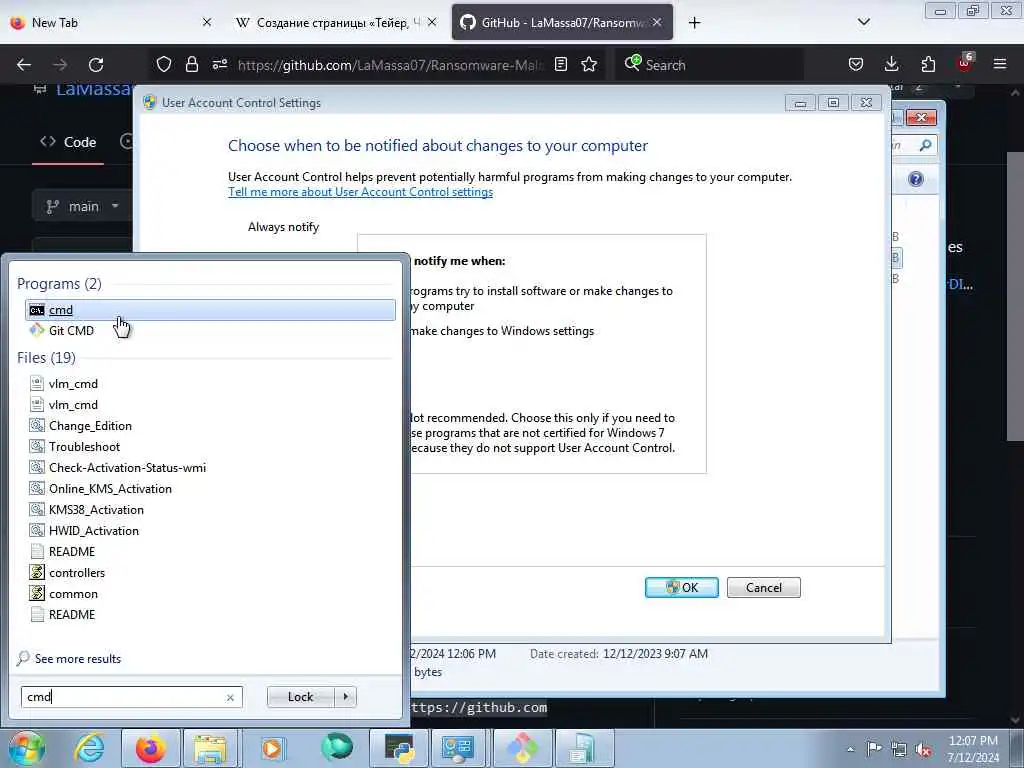Bookmark this page with star icon
This screenshot has width=1024, height=768.
coord(589,64)
